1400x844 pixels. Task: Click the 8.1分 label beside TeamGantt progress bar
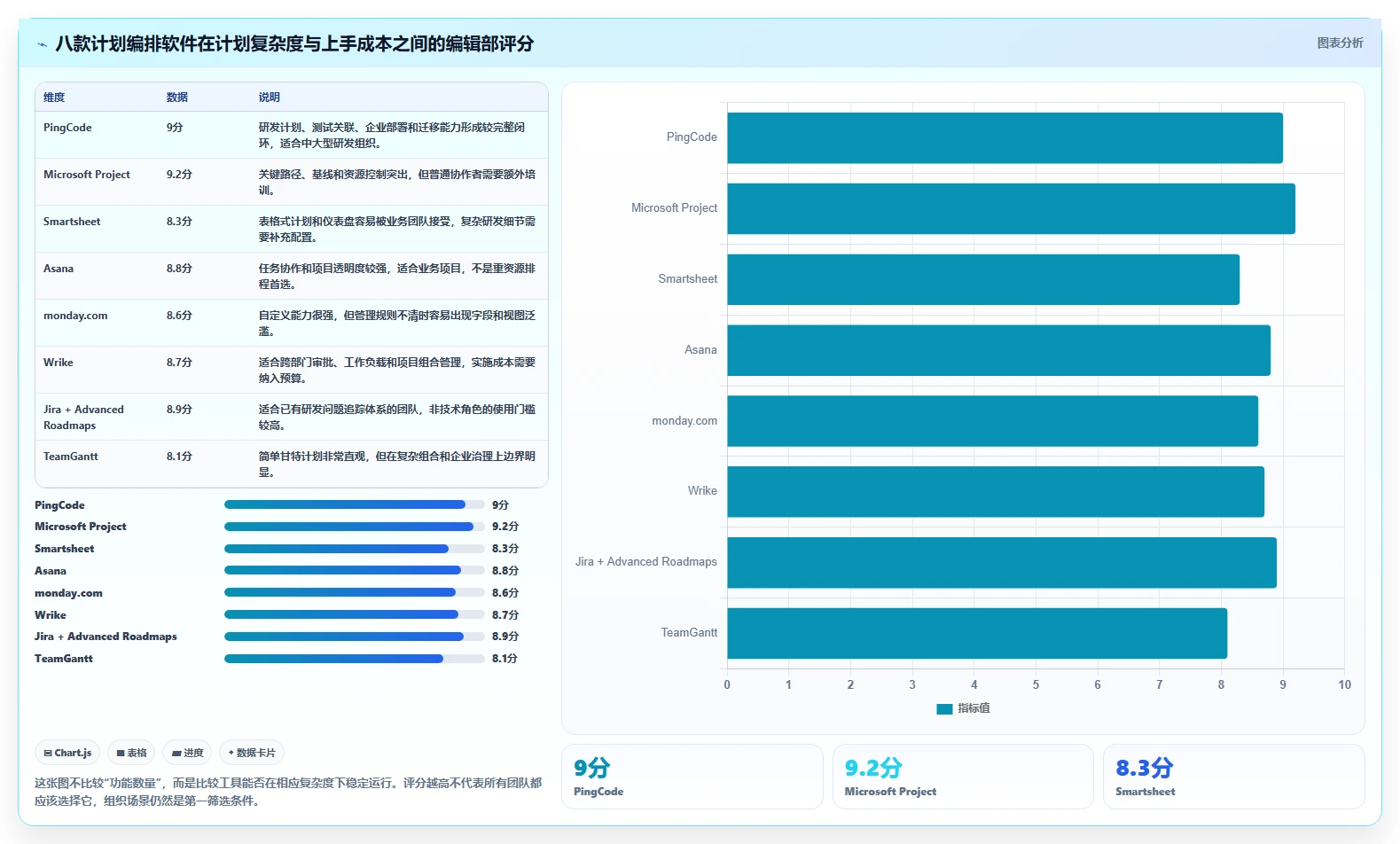(x=504, y=659)
